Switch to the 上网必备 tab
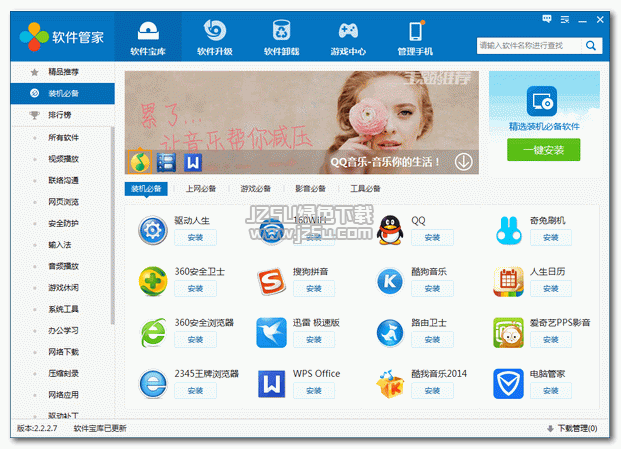 click(x=201, y=188)
